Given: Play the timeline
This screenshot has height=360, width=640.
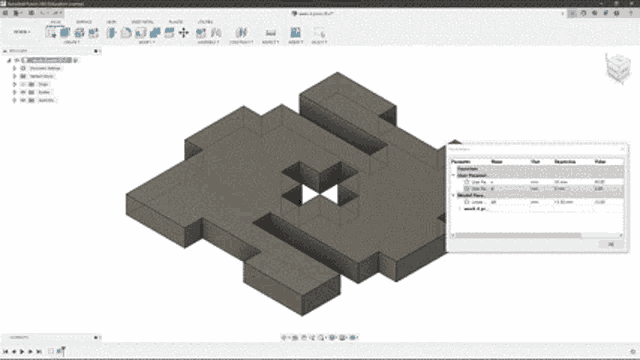Looking at the screenshot, I should click(22, 351).
